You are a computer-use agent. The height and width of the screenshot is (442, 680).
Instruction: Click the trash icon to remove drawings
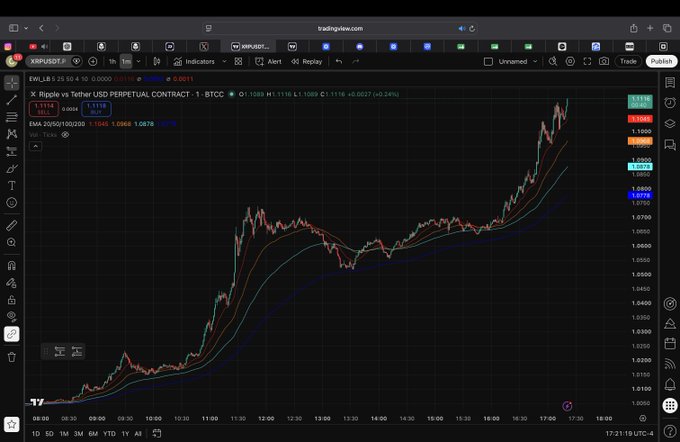coord(12,357)
